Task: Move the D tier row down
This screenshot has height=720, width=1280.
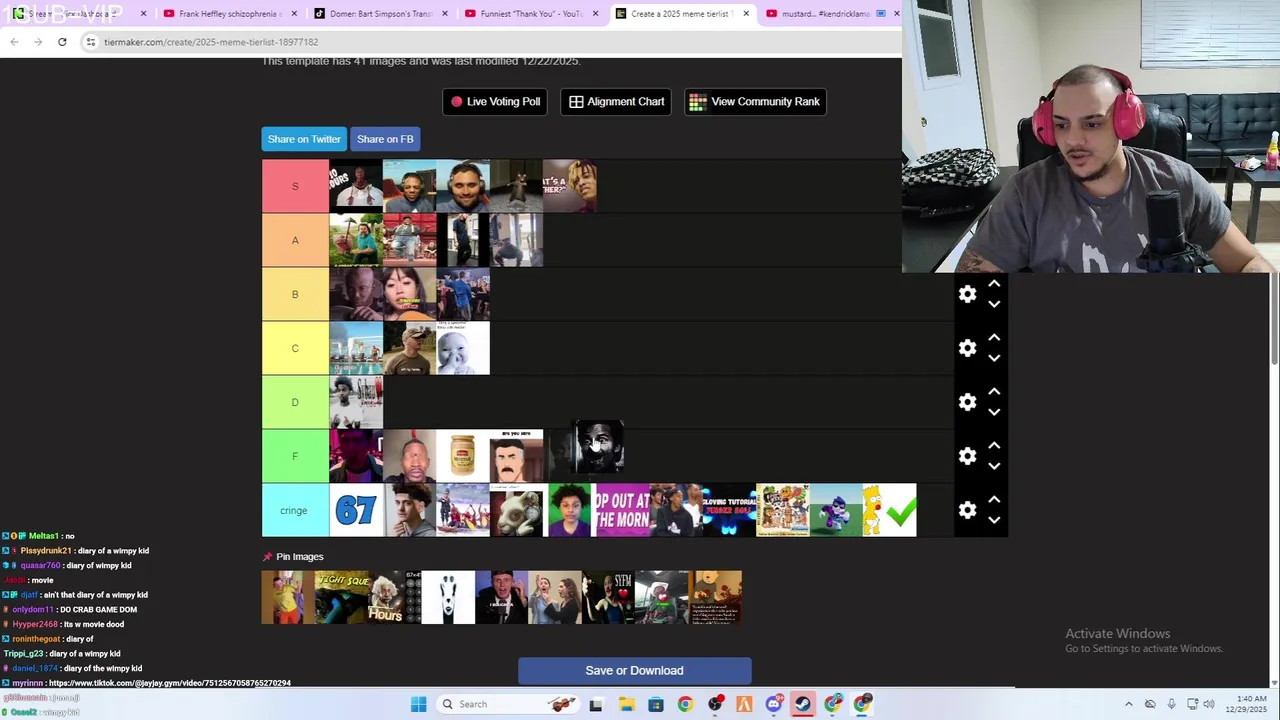Action: (994, 412)
